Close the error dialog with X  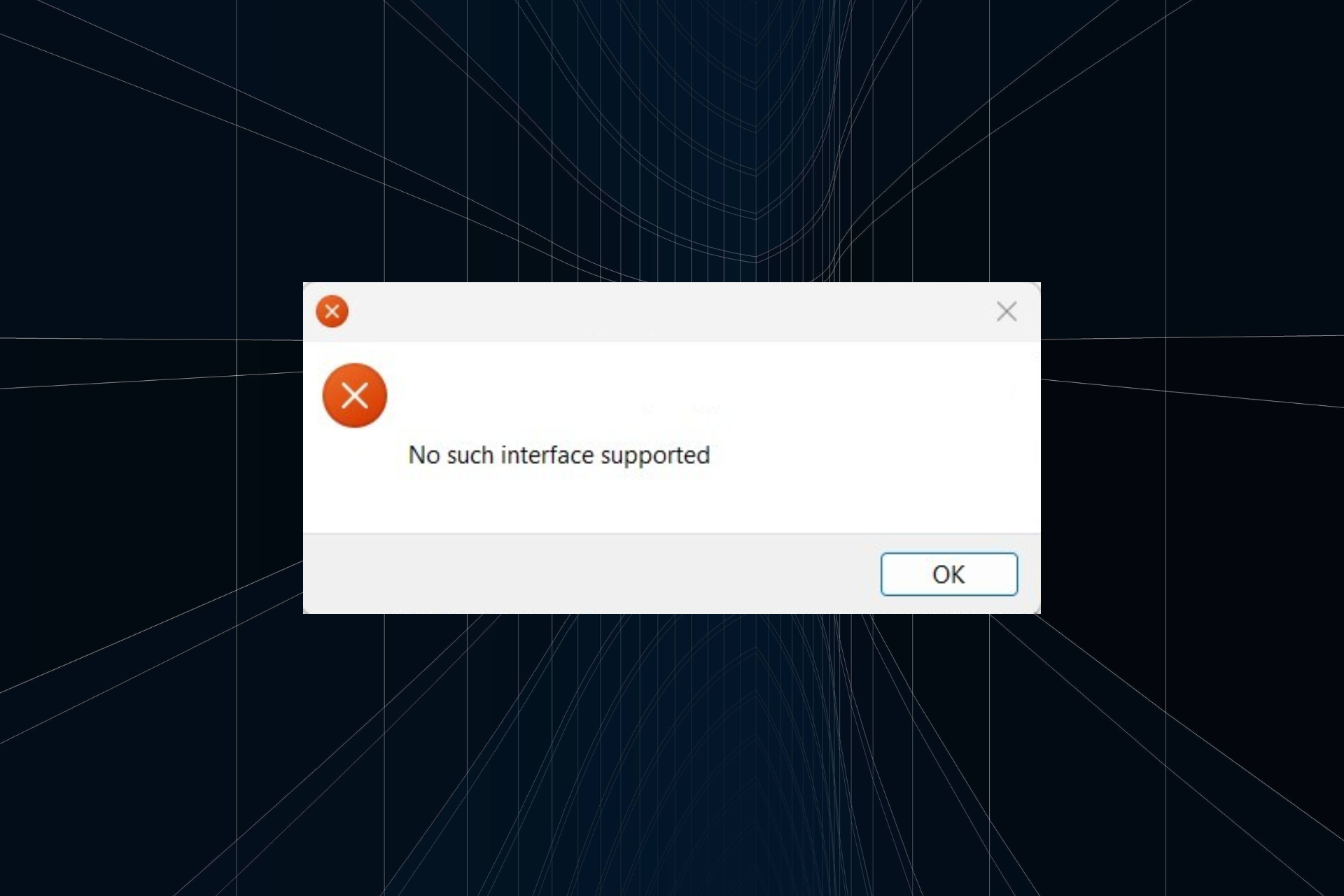[x=1007, y=311]
